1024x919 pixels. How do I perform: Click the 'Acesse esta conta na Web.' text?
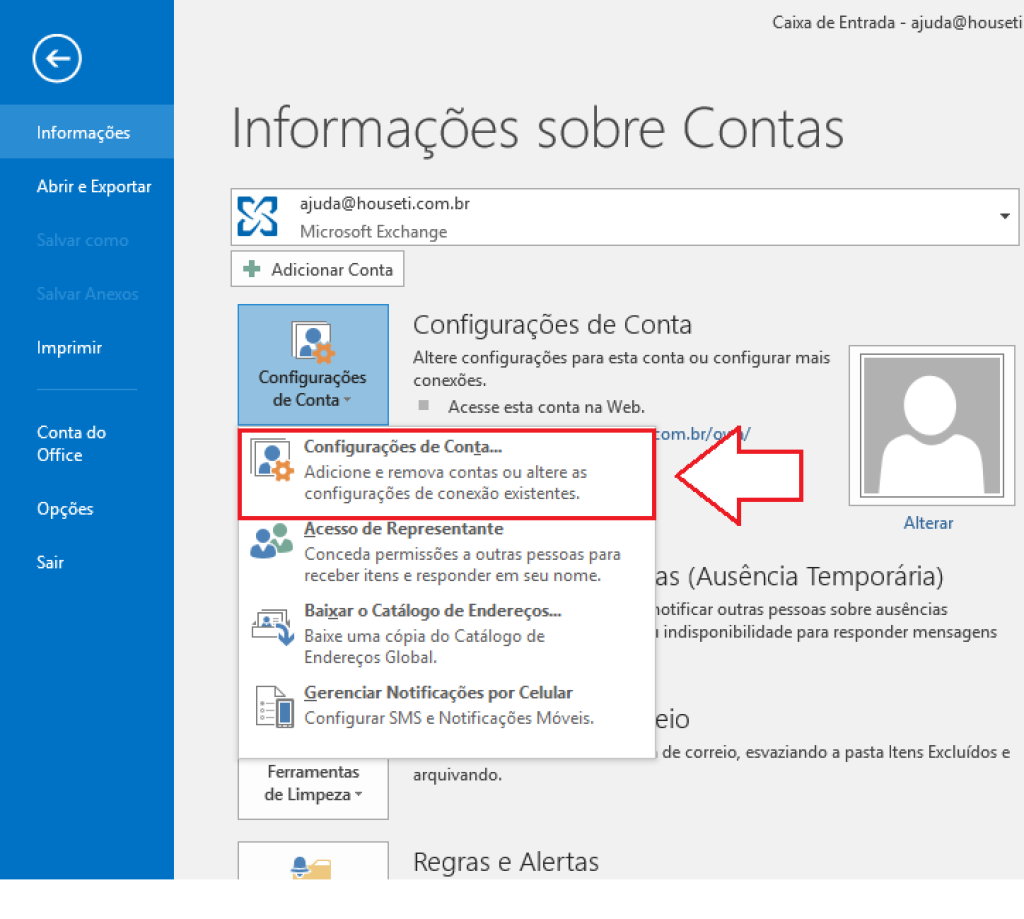546,407
